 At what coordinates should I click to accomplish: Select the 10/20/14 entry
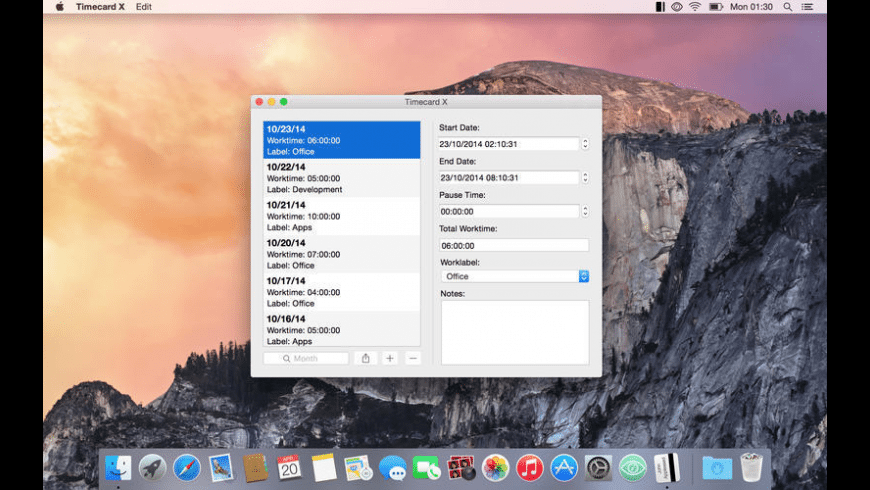coord(342,254)
